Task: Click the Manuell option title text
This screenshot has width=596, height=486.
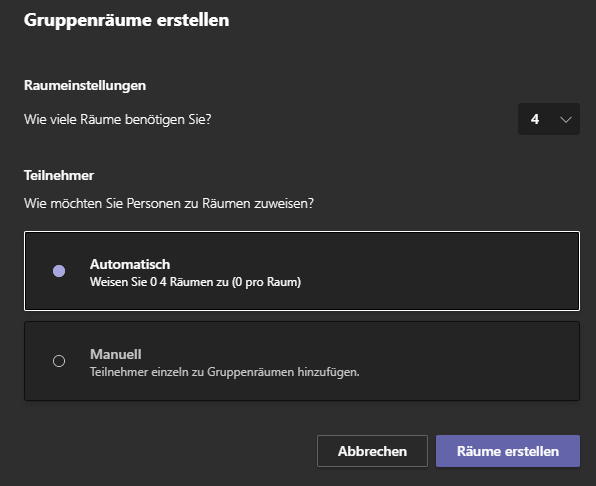Action: (116, 354)
